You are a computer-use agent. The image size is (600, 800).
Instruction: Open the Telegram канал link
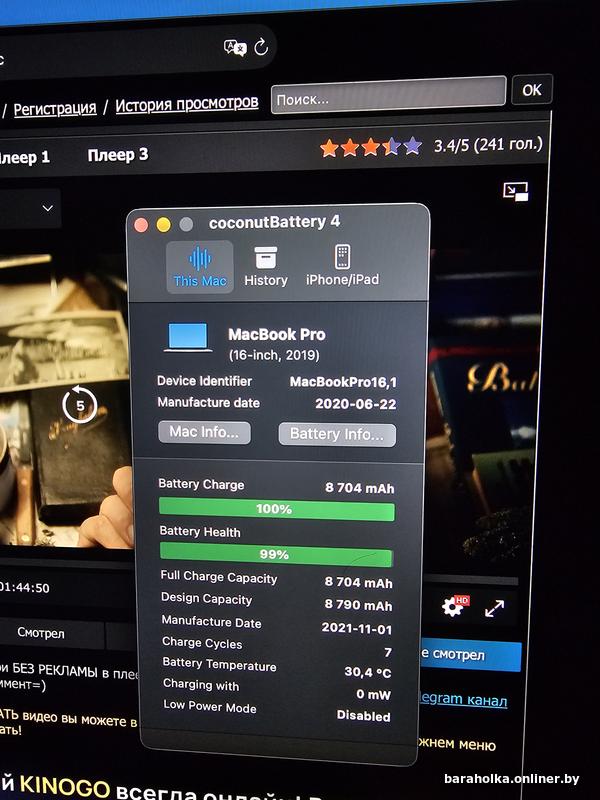click(x=463, y=699)
